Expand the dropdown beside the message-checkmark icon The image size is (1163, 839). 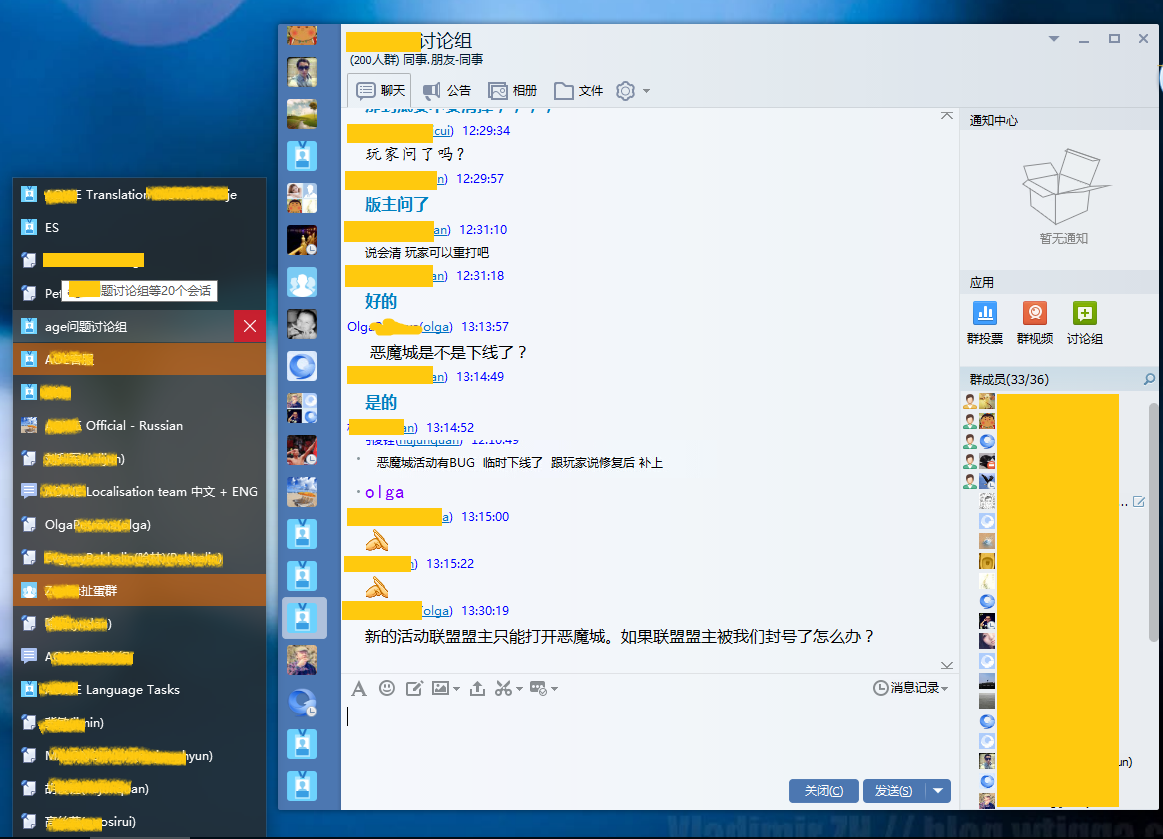coord(554,689)
